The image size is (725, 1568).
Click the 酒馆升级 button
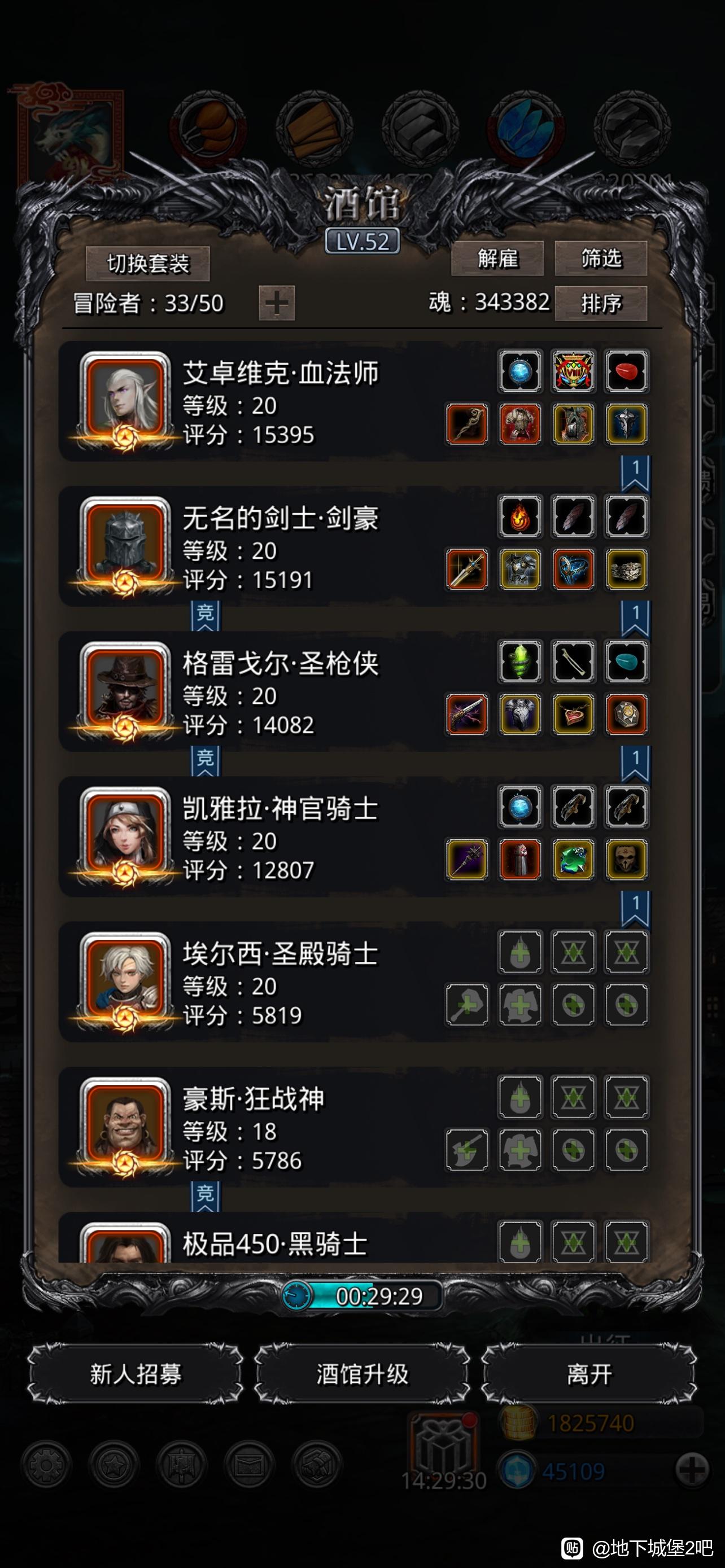[x=362, y=1374]
